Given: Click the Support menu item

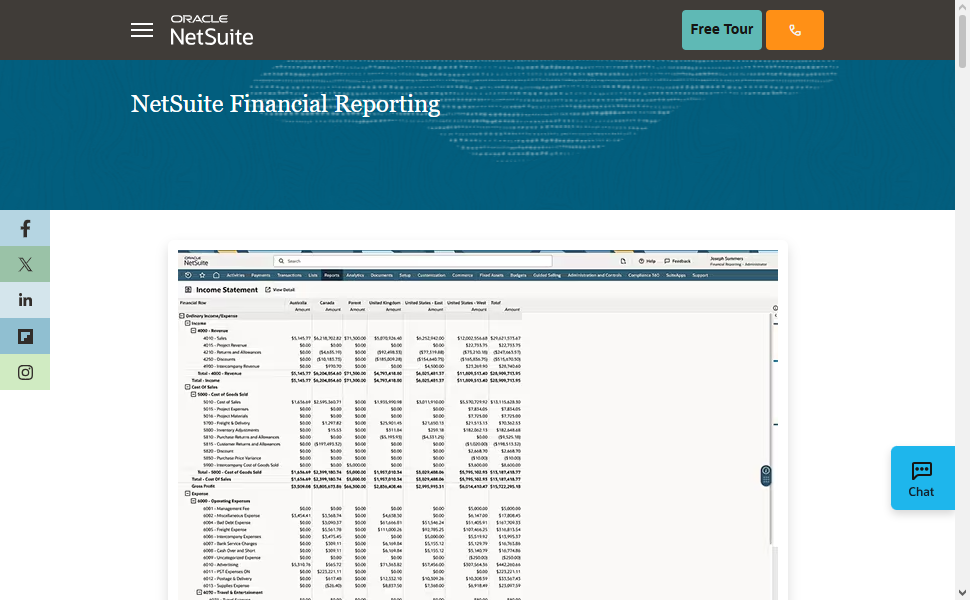Looking at the screenshot, I should pos(700,275).
